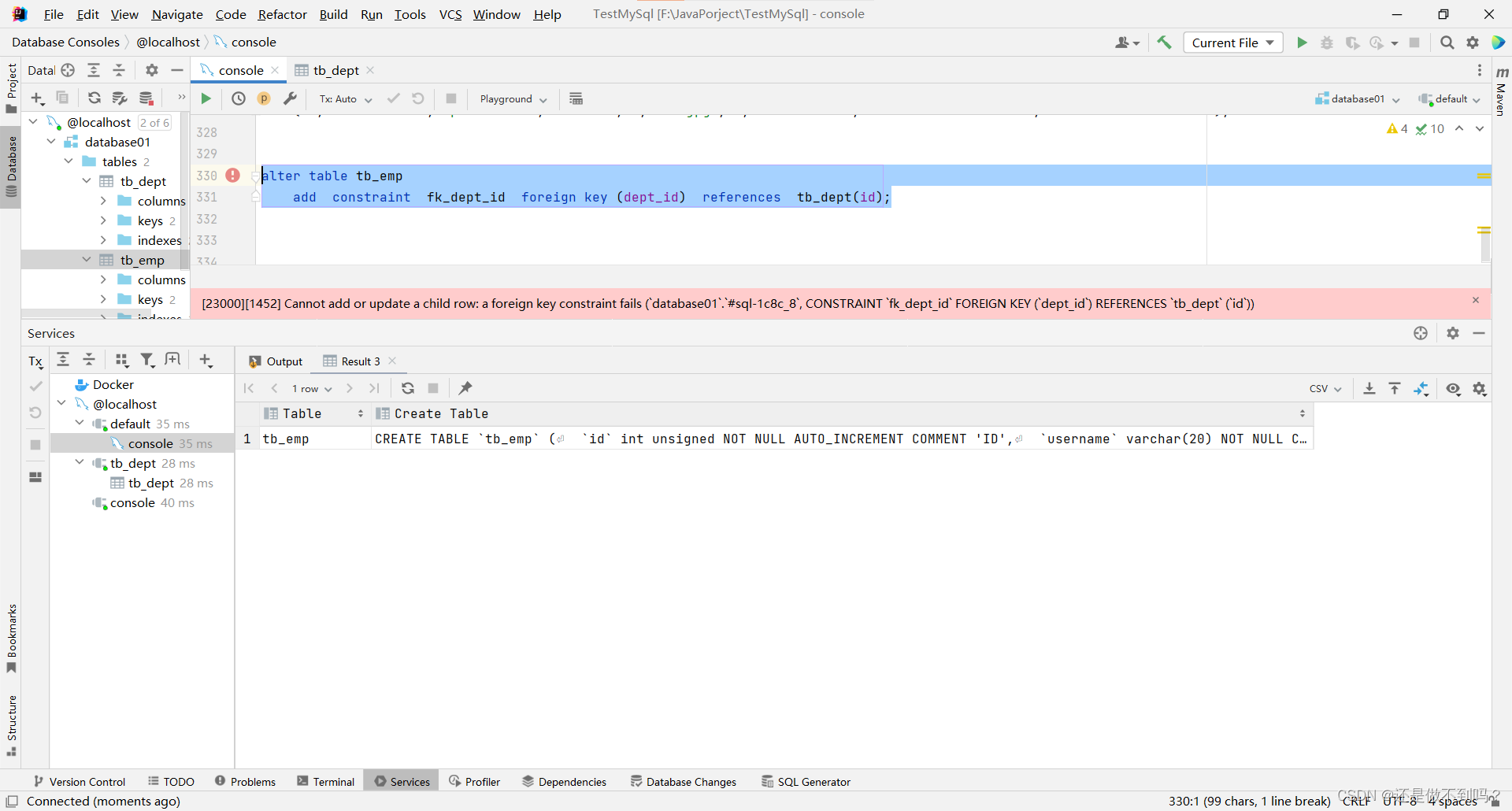The width and height of the screenshot is (1512, 811).
Task: Click @localhost breadcrumb in navigation bar
Action: click(x=168, y=42)
